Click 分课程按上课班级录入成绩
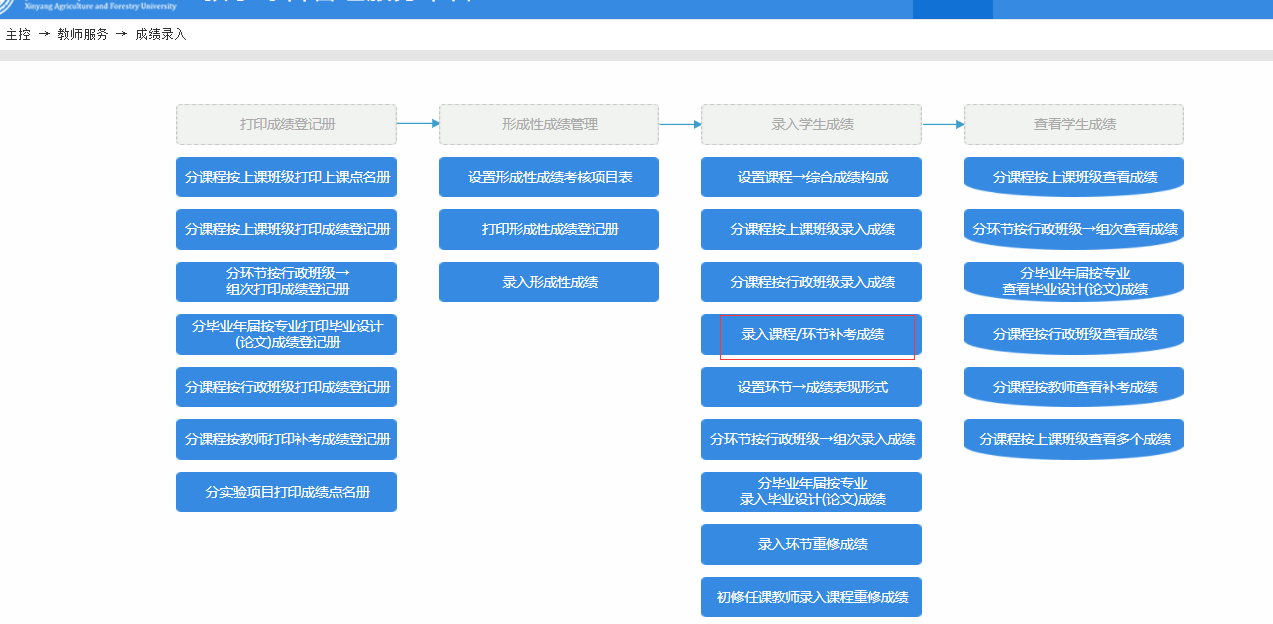The height and width of the screenshot is (624, 1273). pyautogui.click(x=811, y=229)
